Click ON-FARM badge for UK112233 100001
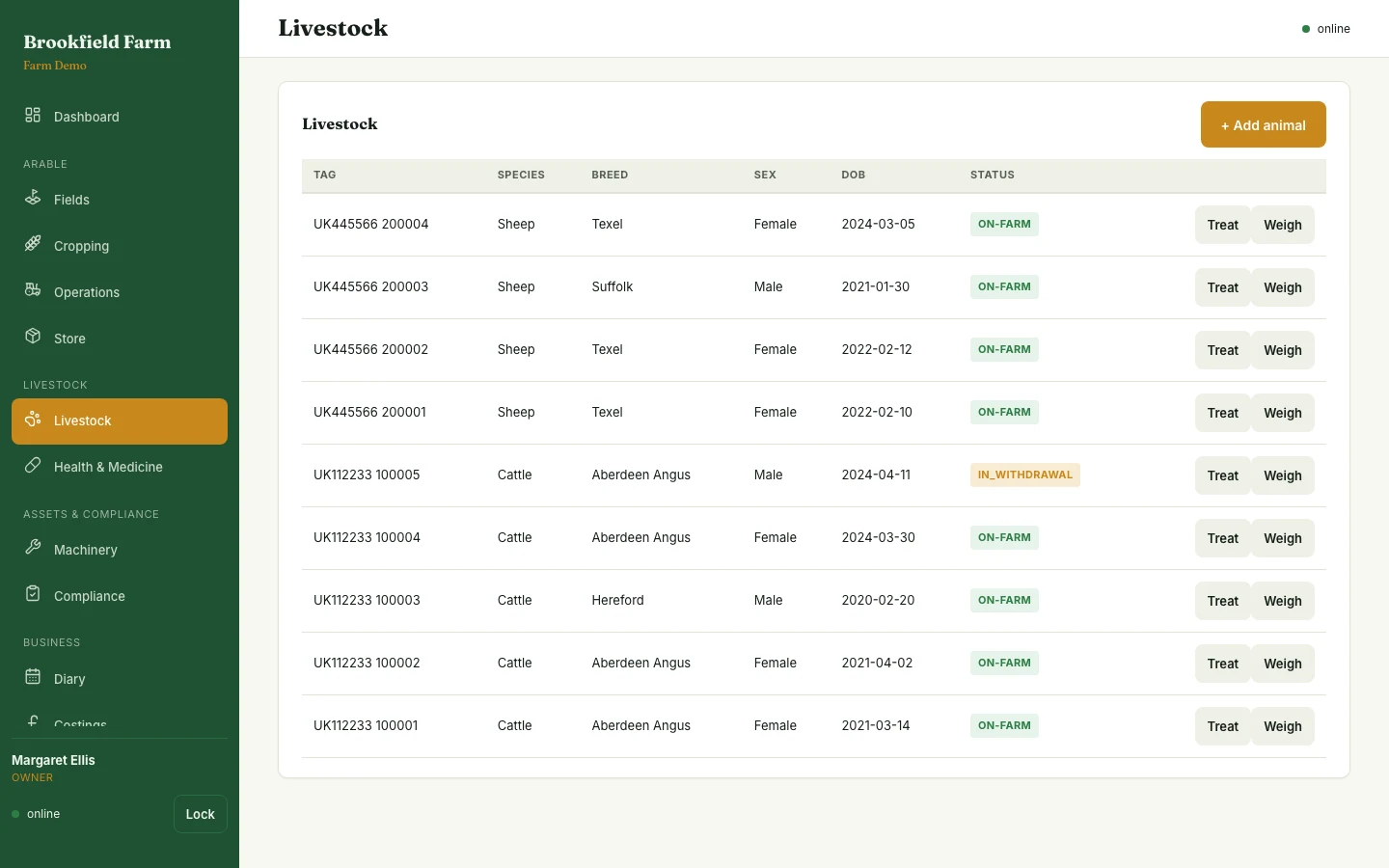1389x868 pixels. pos(1004,725)
